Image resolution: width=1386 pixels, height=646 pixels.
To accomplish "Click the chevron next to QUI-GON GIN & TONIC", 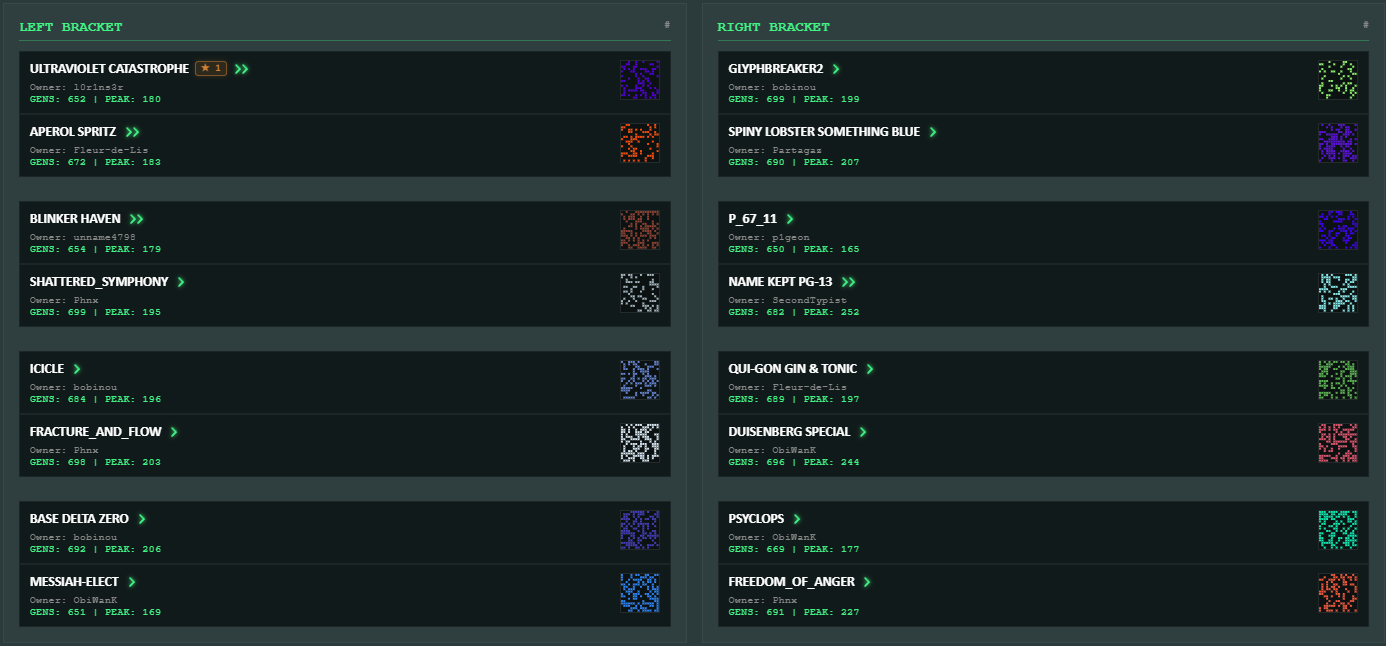I will pos(870,369).
